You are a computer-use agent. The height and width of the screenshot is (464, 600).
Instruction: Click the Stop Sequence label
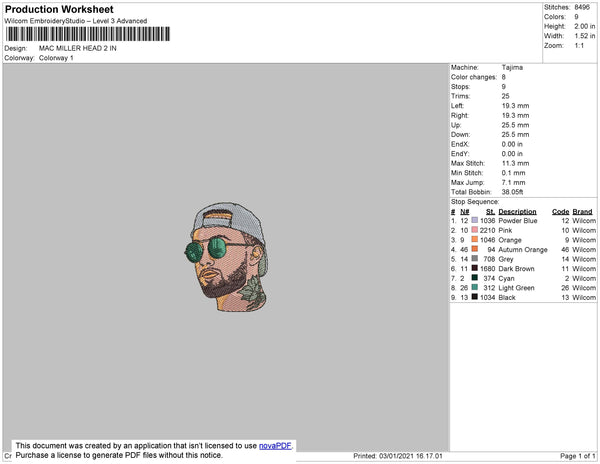(475, 202)
